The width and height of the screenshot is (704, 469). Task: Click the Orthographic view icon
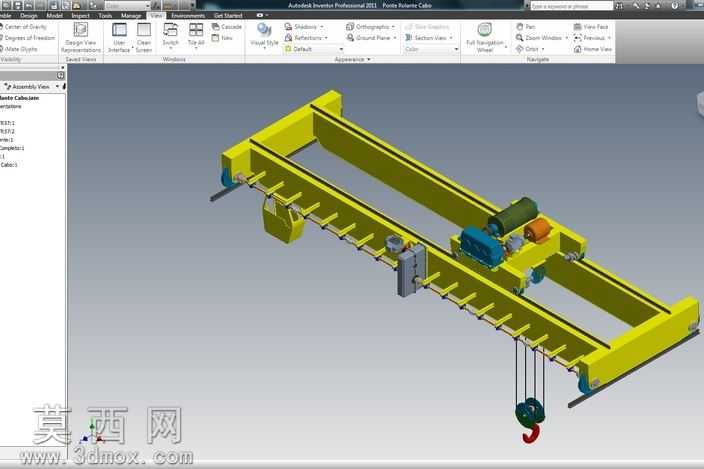pyautogui.click(x=350, y=27)
